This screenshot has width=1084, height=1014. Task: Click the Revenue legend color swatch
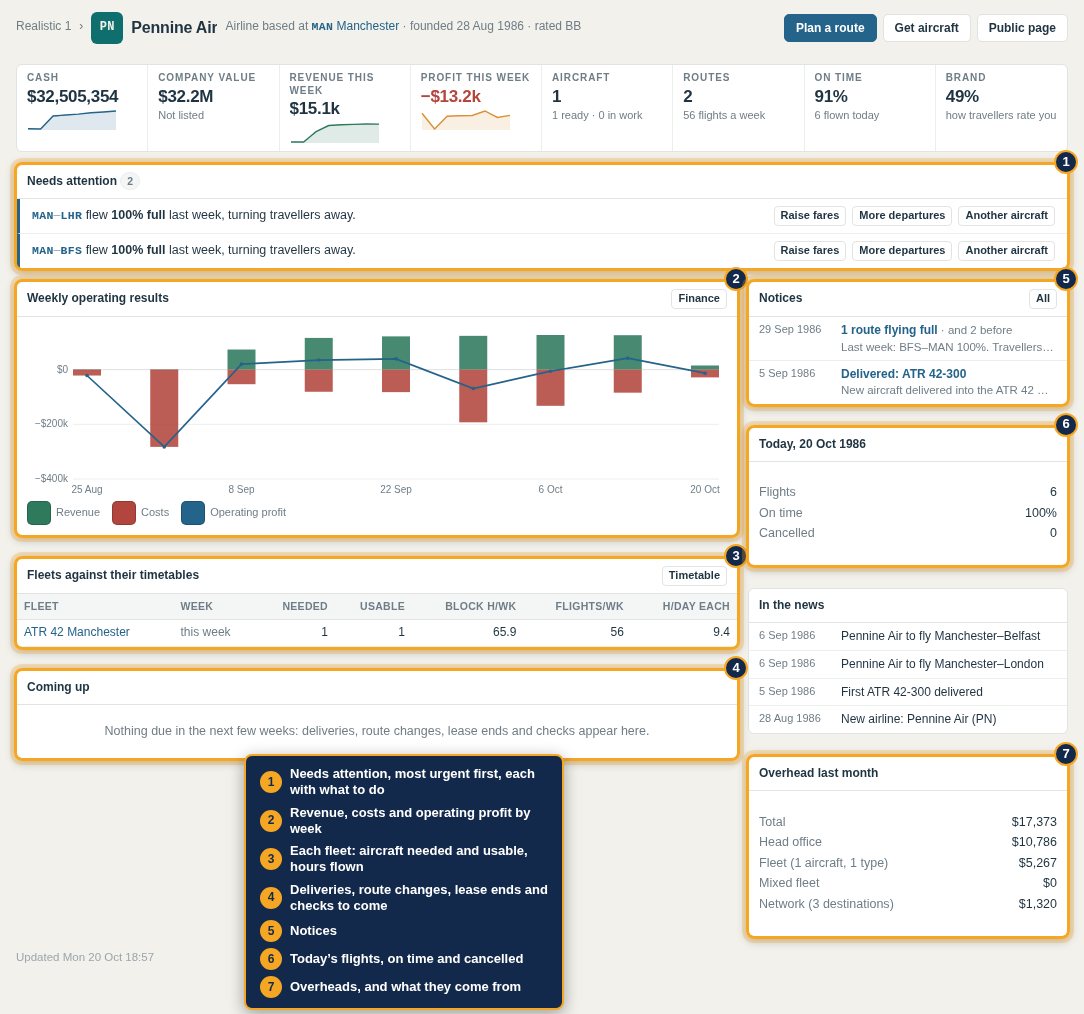[39, 513]
